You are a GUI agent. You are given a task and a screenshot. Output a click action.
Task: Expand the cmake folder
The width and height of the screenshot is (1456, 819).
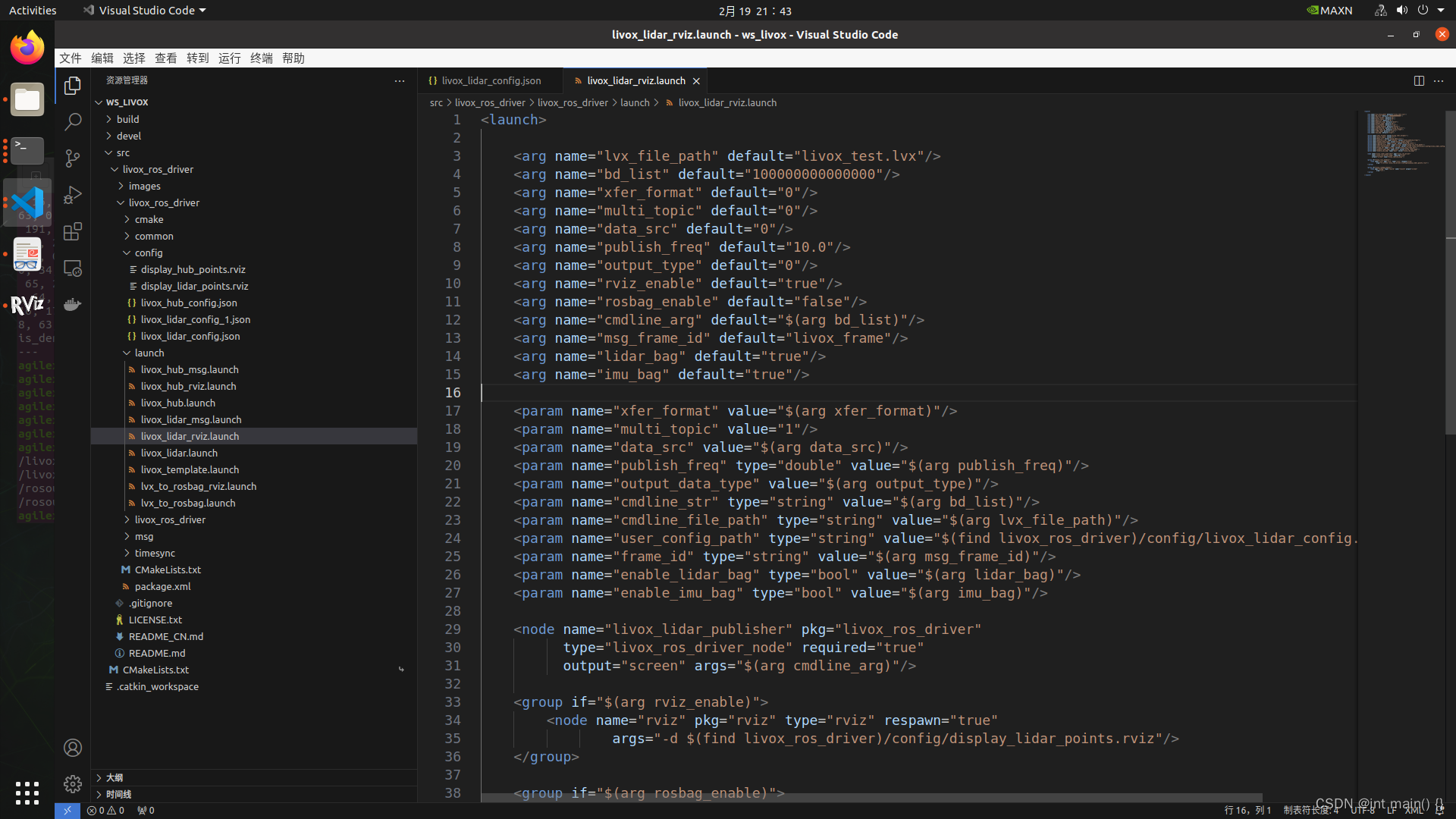127,219
